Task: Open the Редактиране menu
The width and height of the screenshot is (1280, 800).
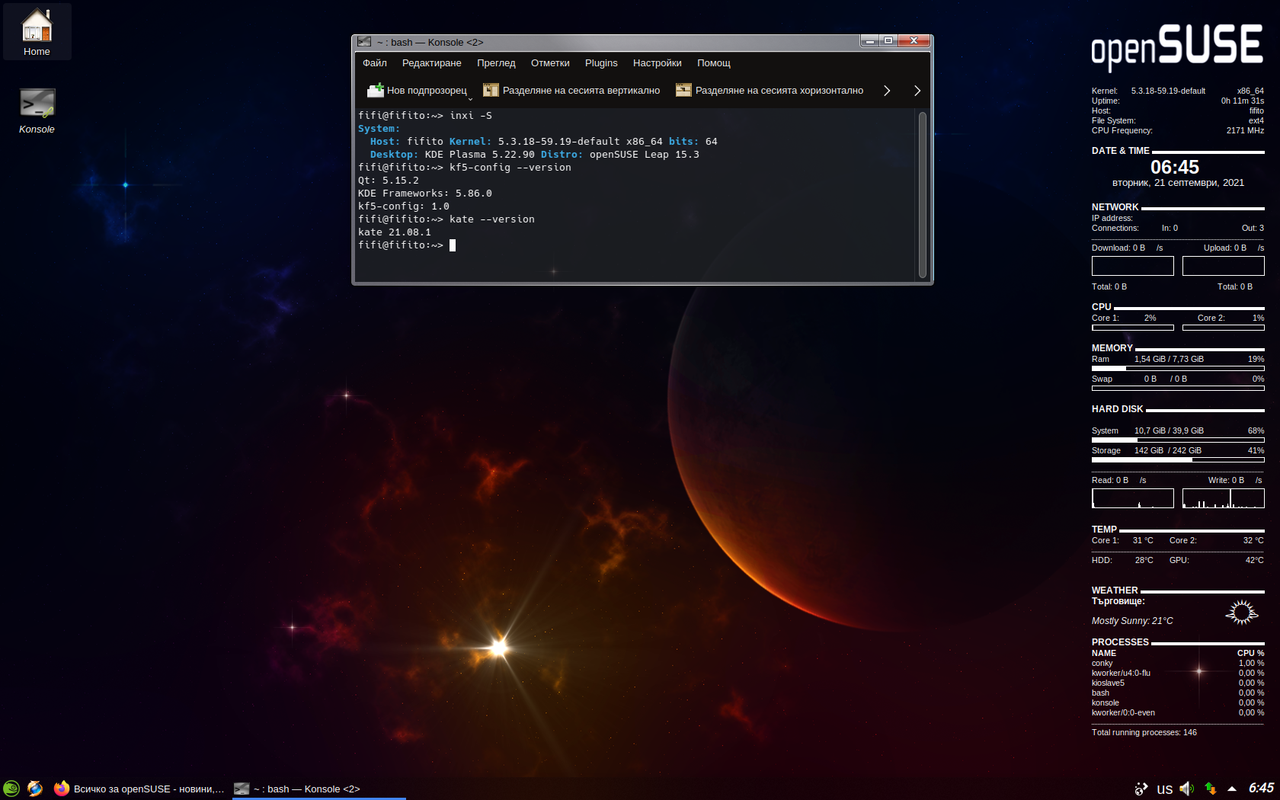Action: click(432, 63)
